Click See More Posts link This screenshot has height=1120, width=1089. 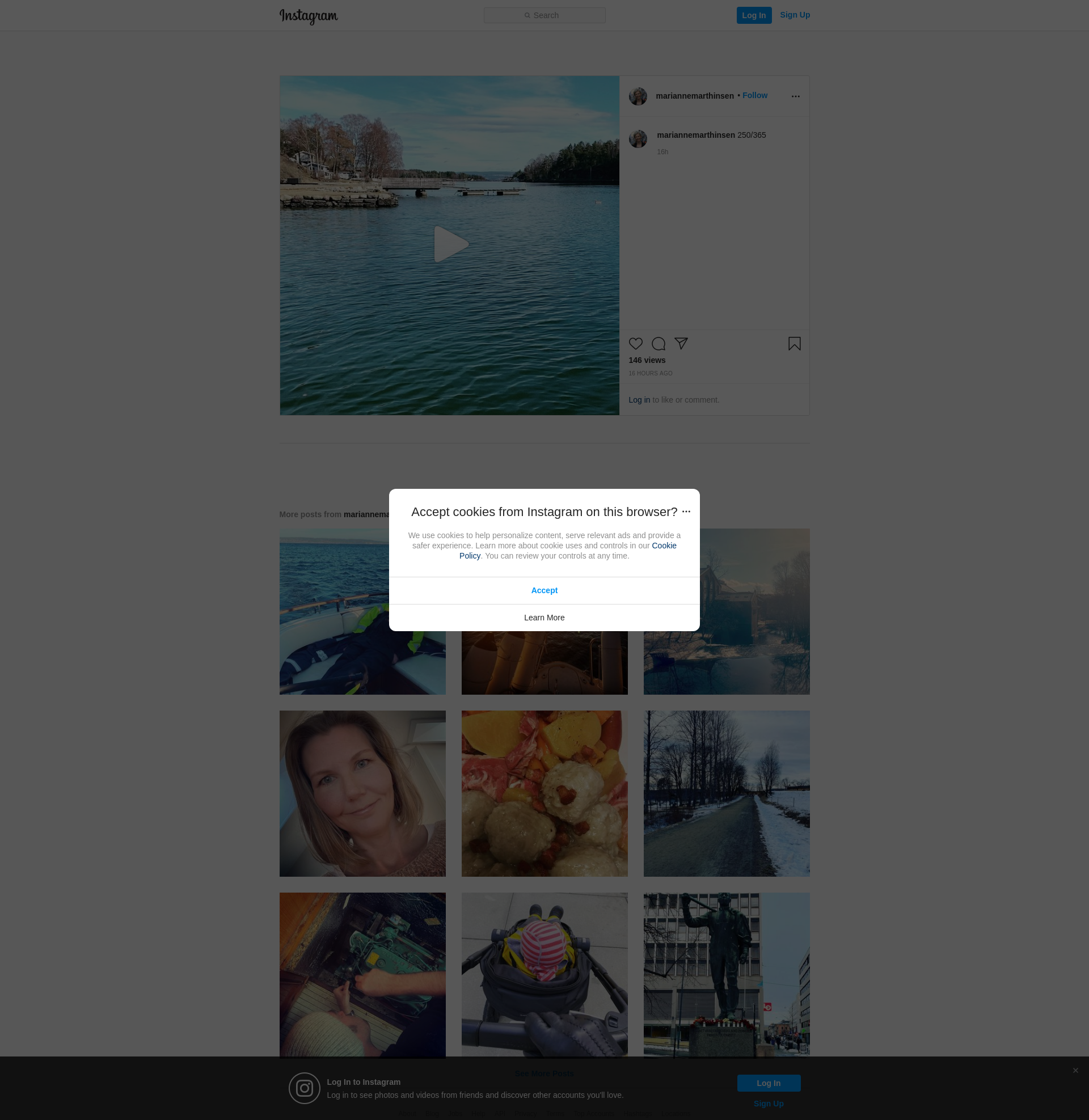click(x=544, y=1073)
